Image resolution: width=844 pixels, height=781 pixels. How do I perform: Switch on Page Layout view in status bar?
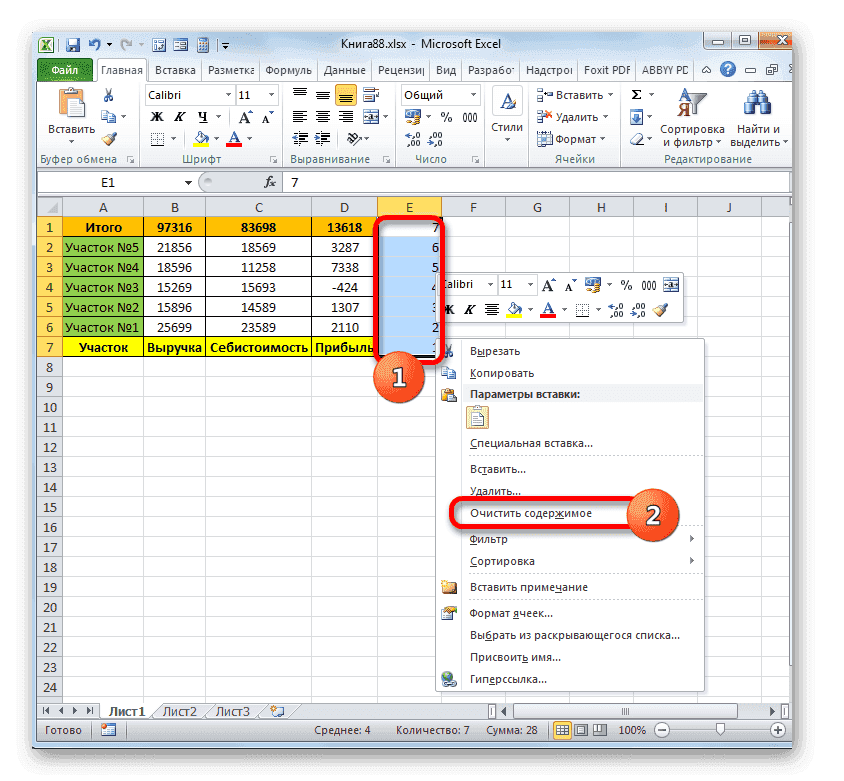[580, 730]
